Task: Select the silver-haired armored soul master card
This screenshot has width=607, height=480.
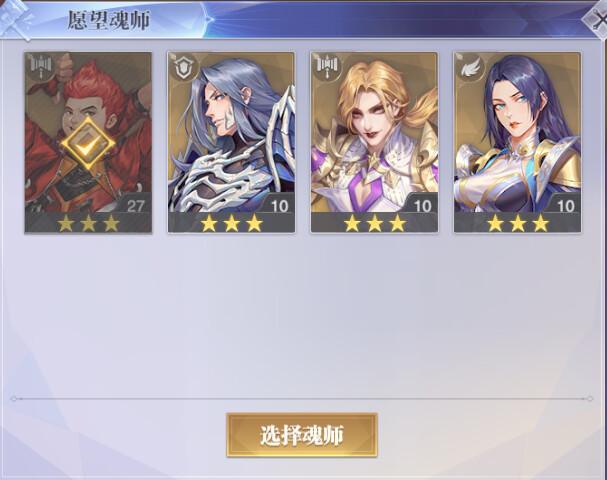Action: point(231,142)
